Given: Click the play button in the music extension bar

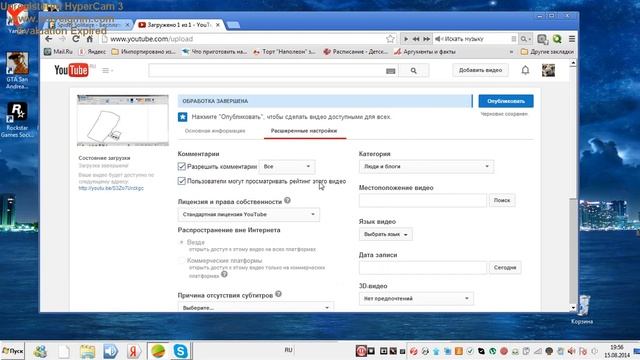Looking at the screenshot, I should click(406, 39).
